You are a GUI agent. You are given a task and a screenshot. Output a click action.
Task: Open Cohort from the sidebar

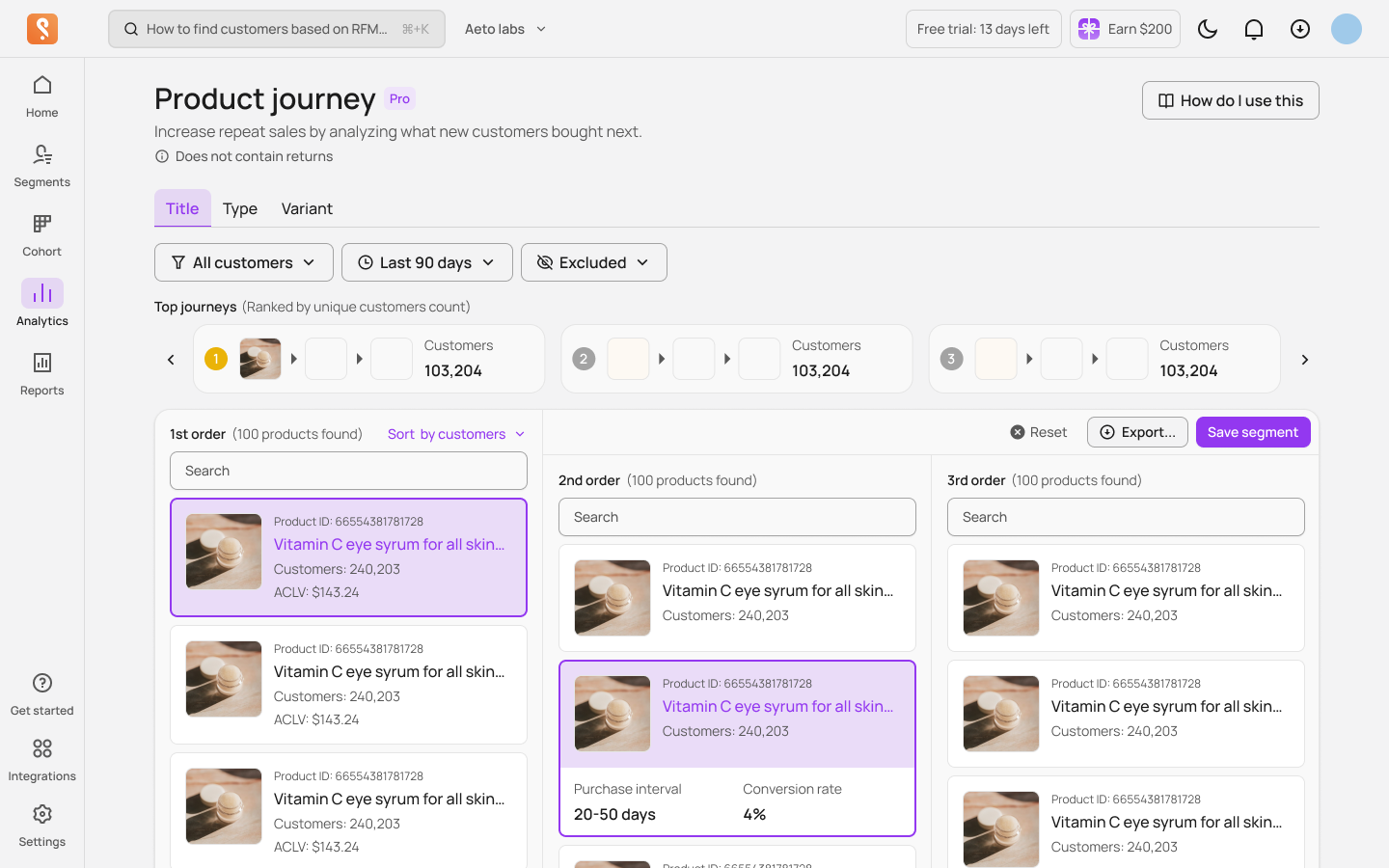[41, 235]
